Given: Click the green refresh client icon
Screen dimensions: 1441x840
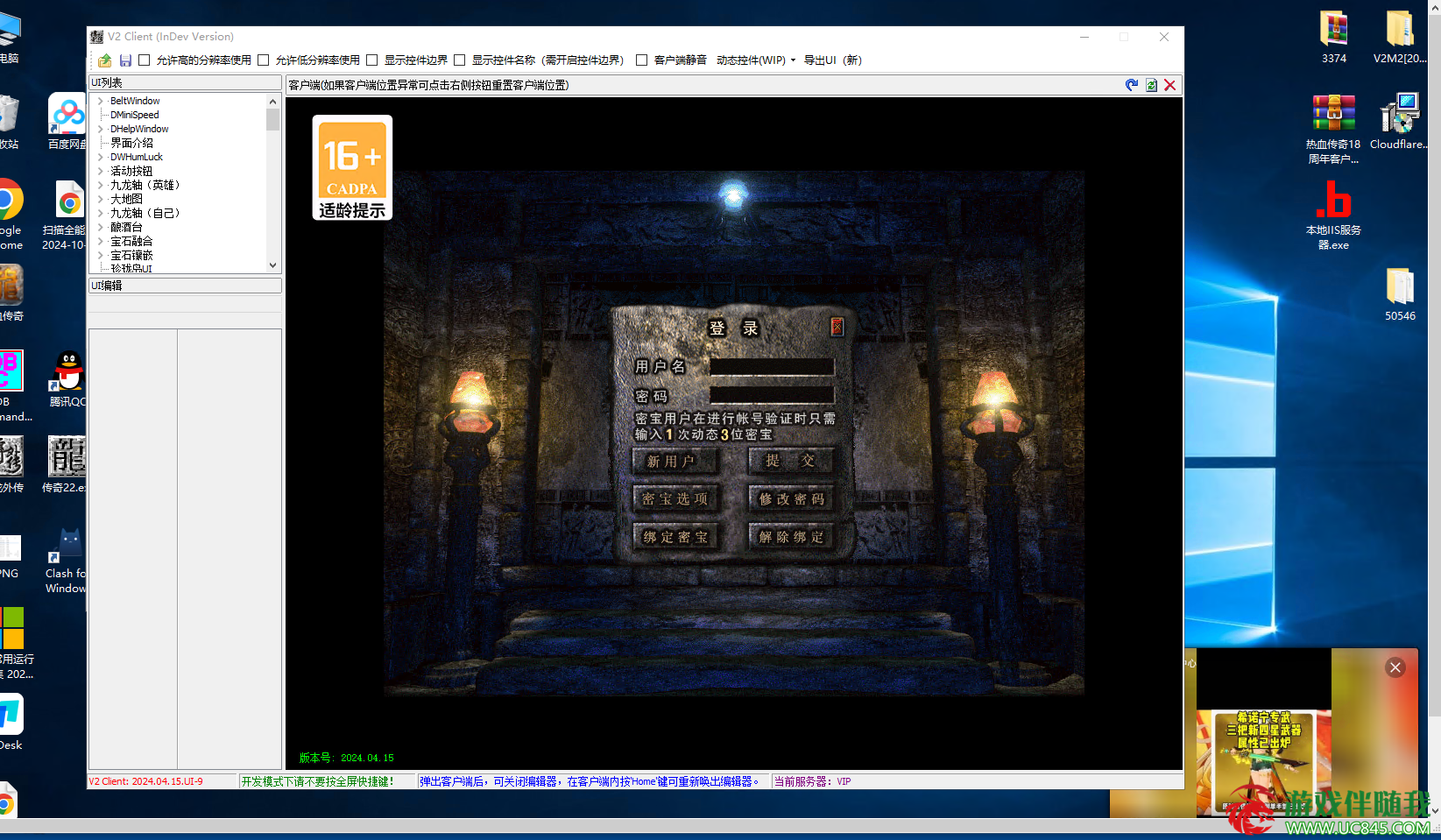Looking at the screenshot, I should coord(1151,85).
